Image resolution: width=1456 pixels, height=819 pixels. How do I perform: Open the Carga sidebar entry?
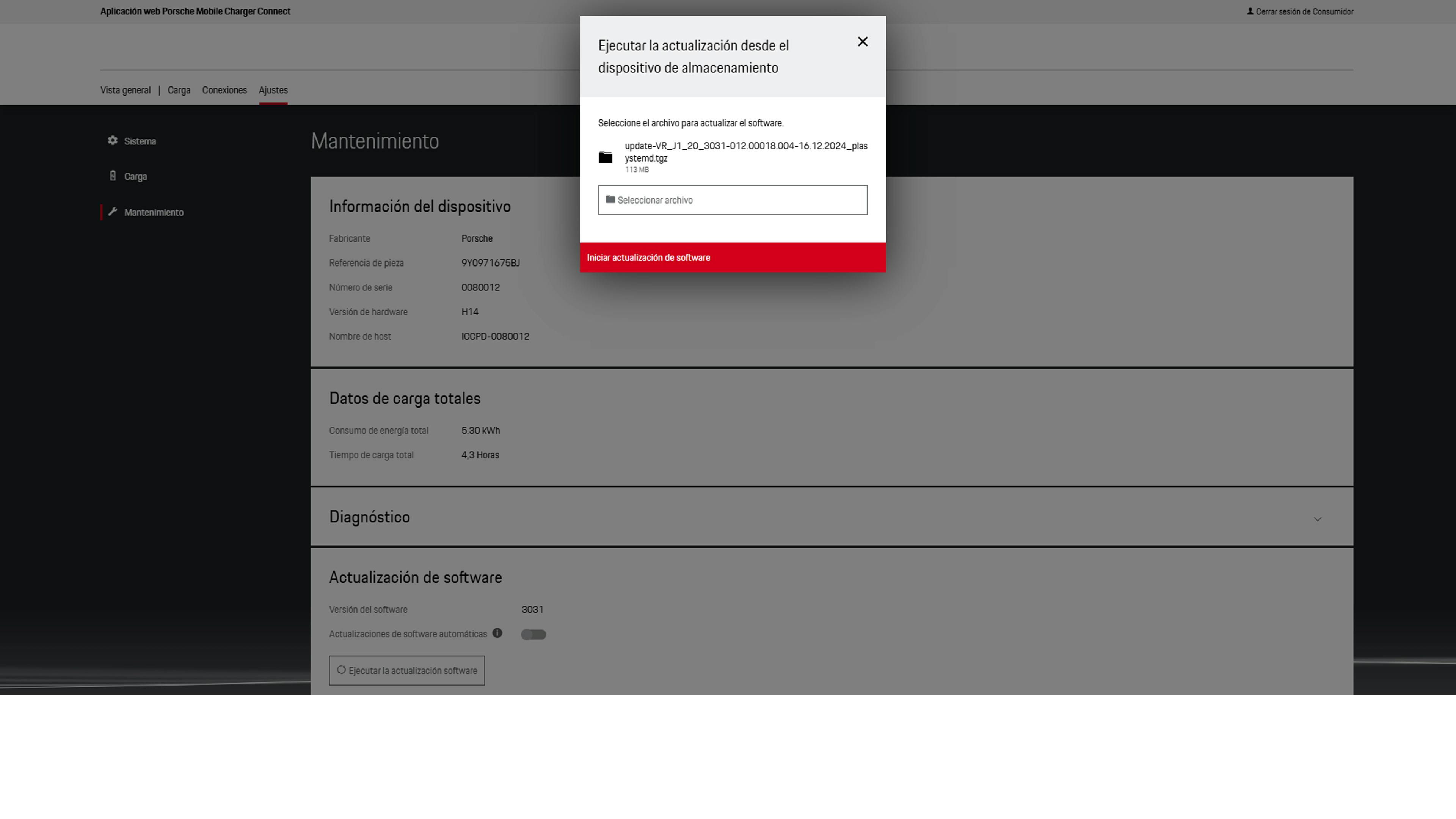(x=136, y=177)
